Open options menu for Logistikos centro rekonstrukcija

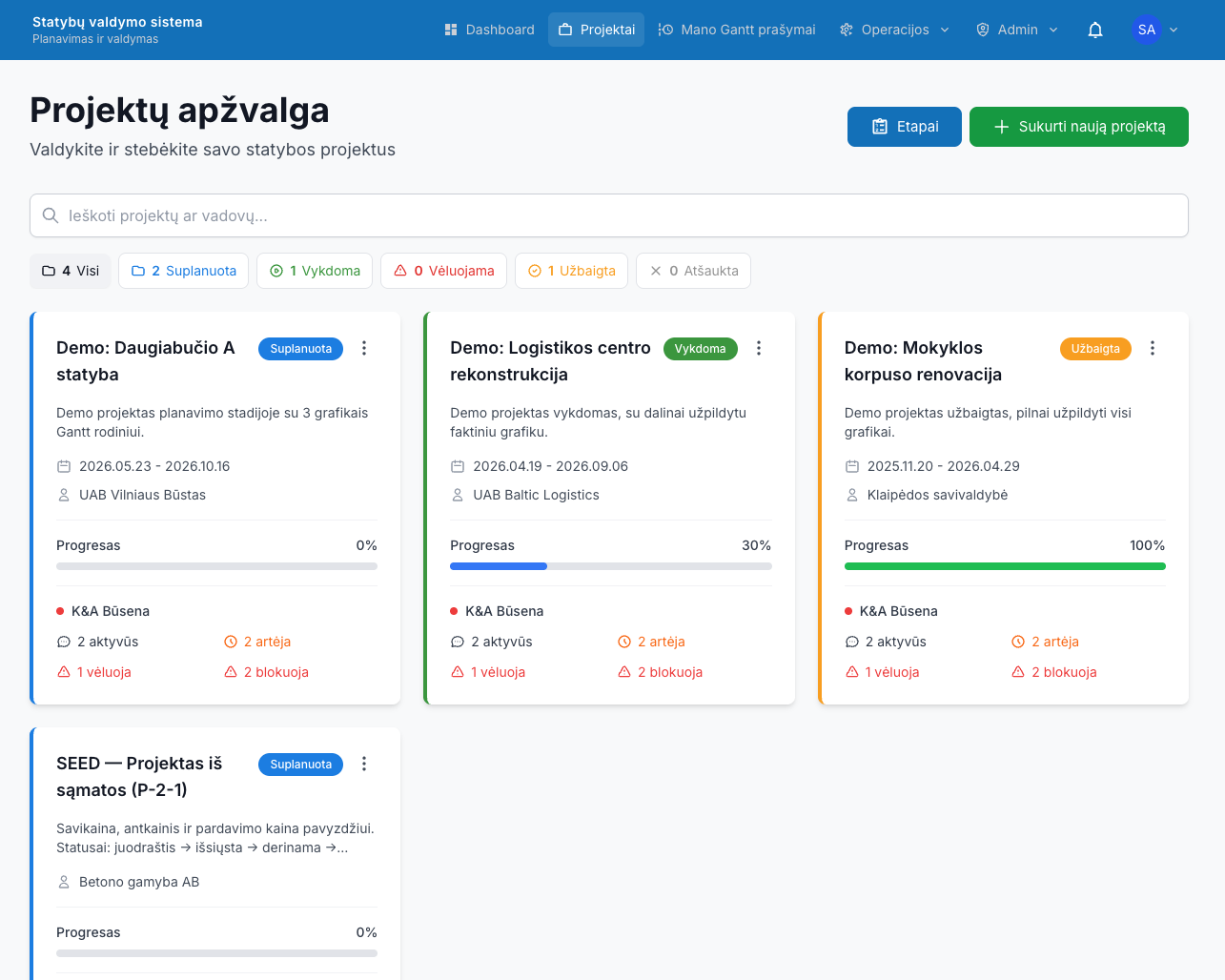(x=759, y=348)
